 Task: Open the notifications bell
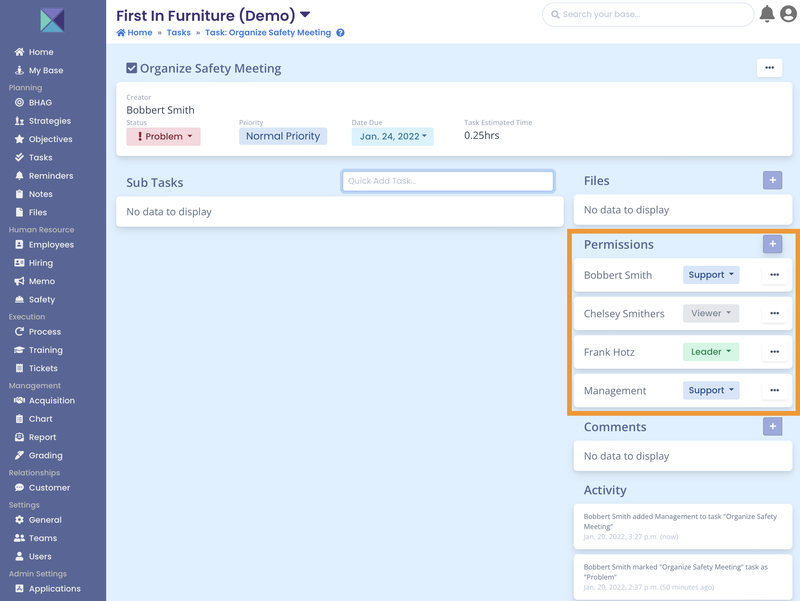(767, 14)
